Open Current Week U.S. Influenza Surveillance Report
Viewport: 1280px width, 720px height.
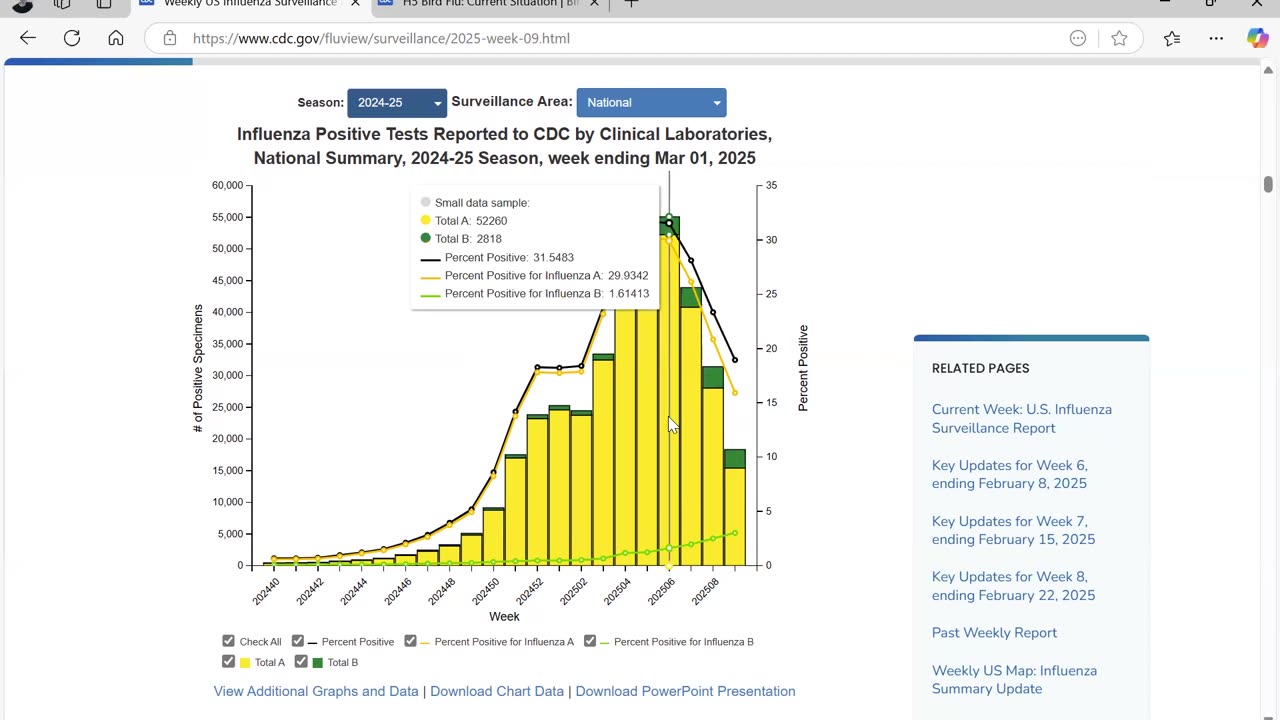click(x=1022, y=418)
